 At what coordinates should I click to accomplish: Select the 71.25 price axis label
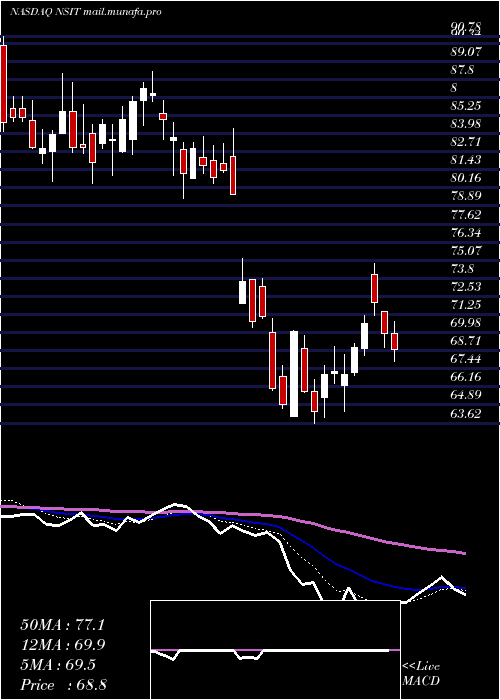(x=467, y=305)
